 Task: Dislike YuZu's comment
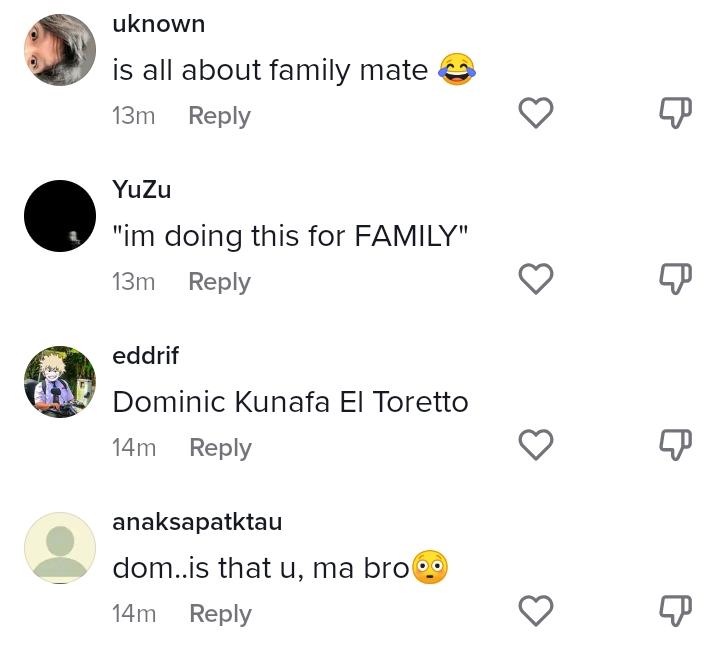(x=676, y=280)
